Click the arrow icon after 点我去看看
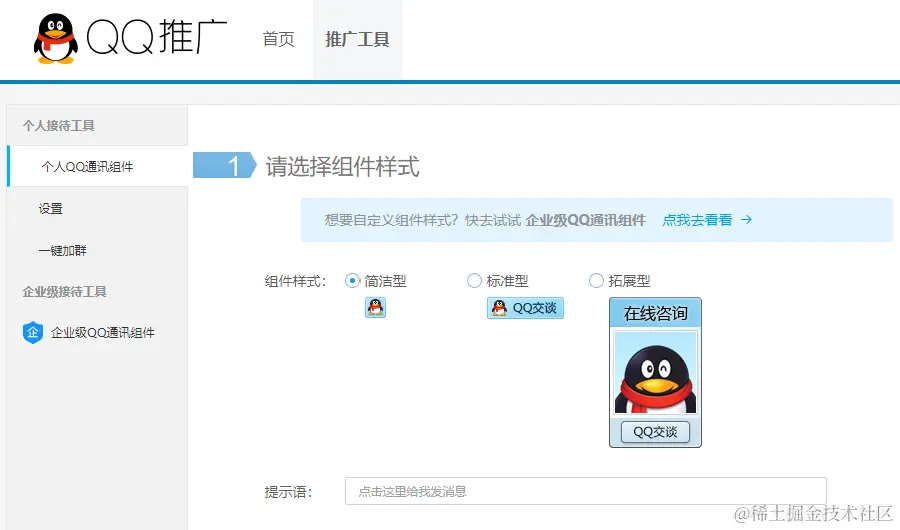The image size is (900, 530). 746,220
